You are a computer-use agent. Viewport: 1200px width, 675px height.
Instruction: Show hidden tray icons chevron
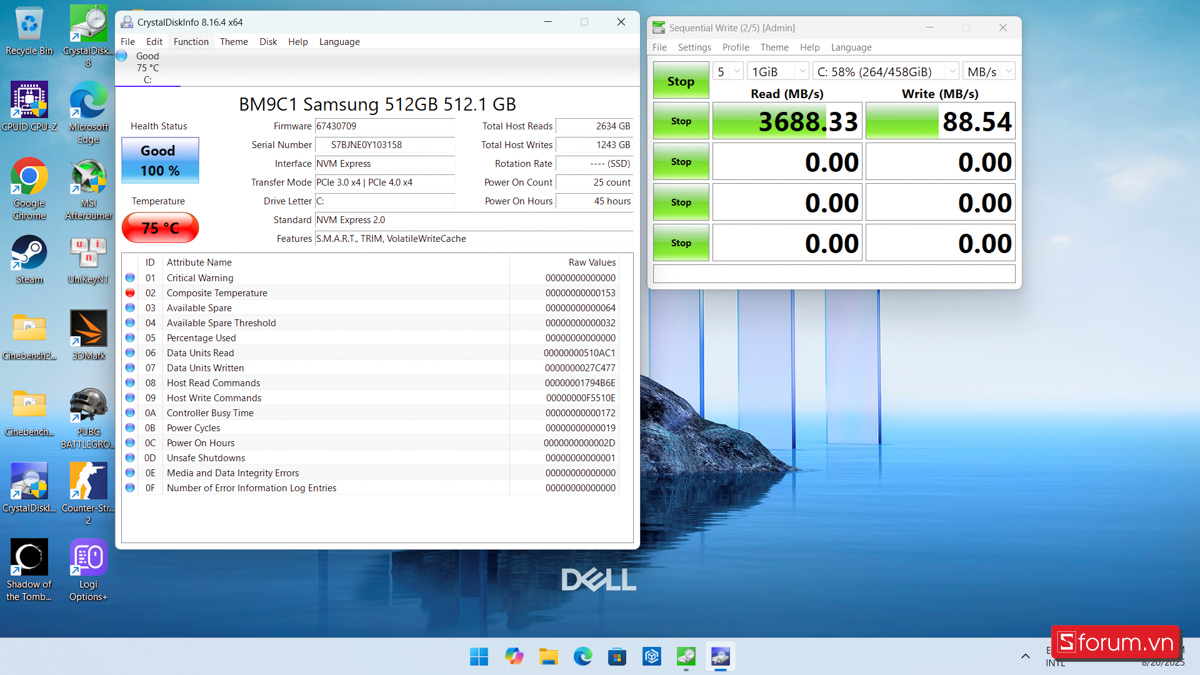(1025, 656)
